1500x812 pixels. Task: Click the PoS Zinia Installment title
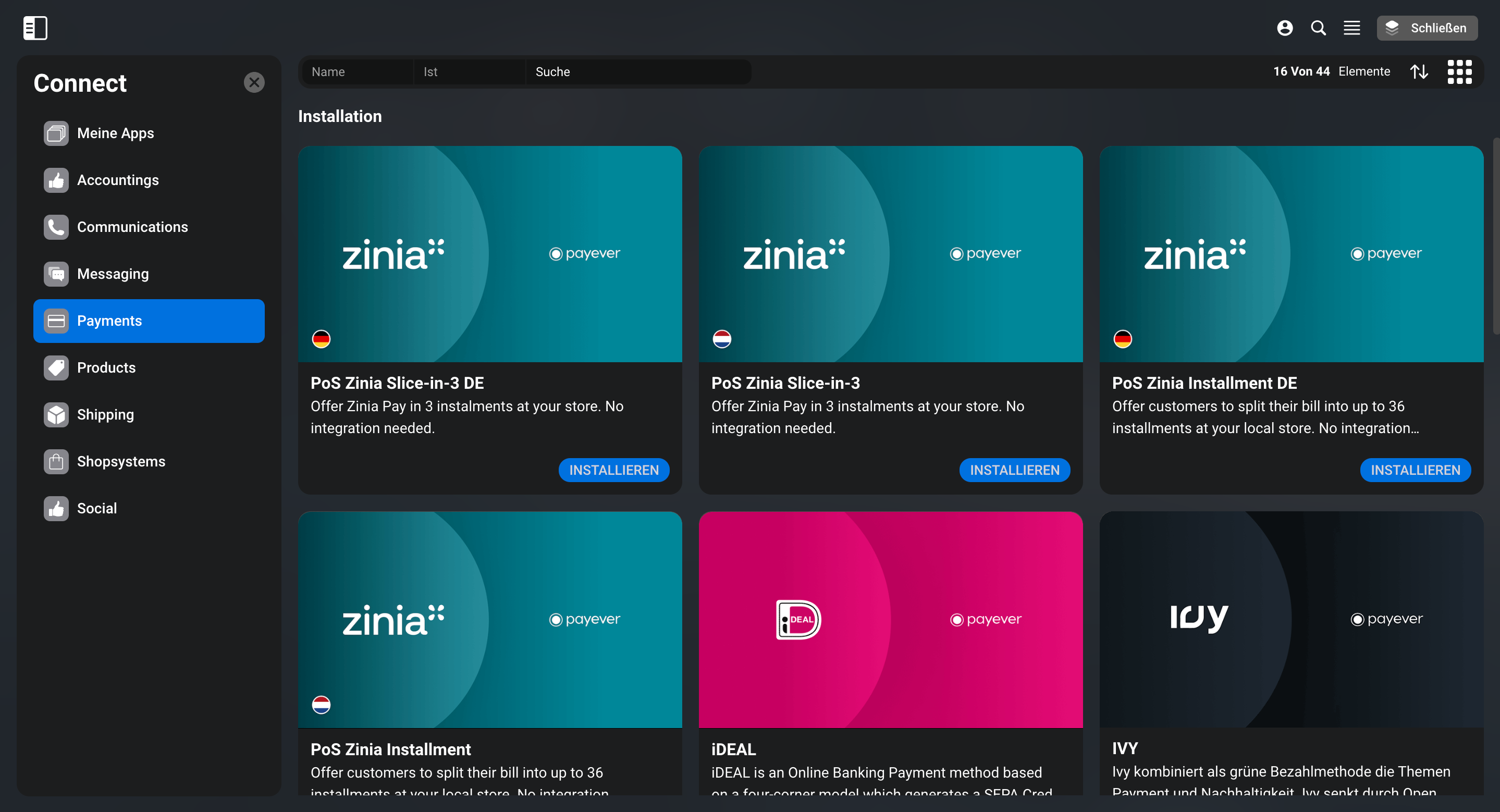tap(390, 749)
